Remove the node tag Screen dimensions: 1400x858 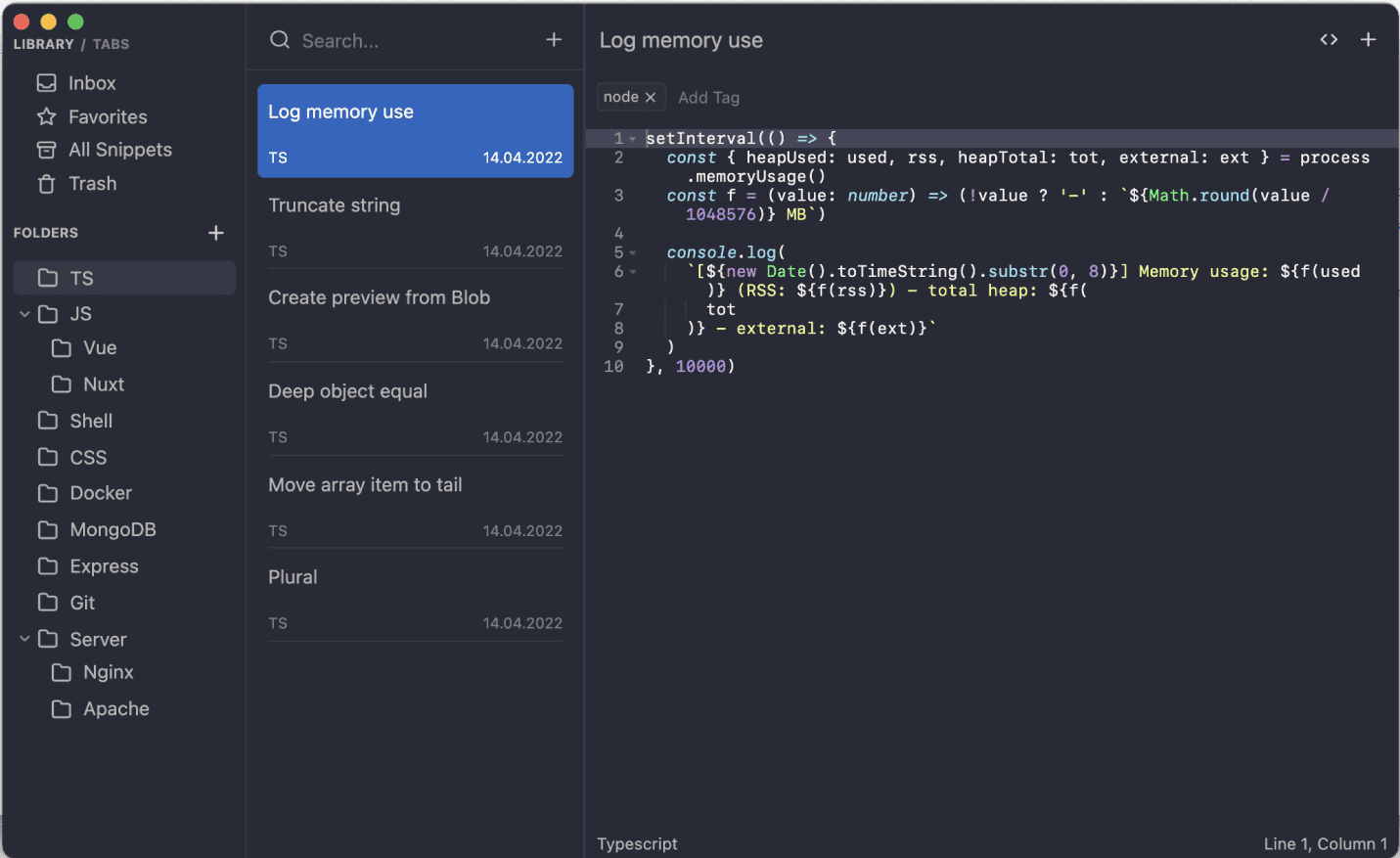click(651, 97)
